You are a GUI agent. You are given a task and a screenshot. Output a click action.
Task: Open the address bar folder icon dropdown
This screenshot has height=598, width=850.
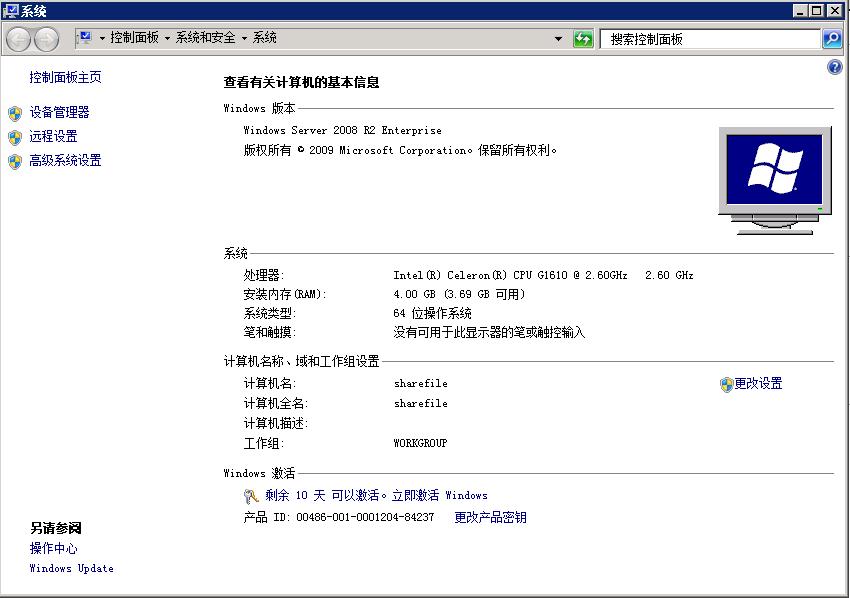tap(87, 38)
